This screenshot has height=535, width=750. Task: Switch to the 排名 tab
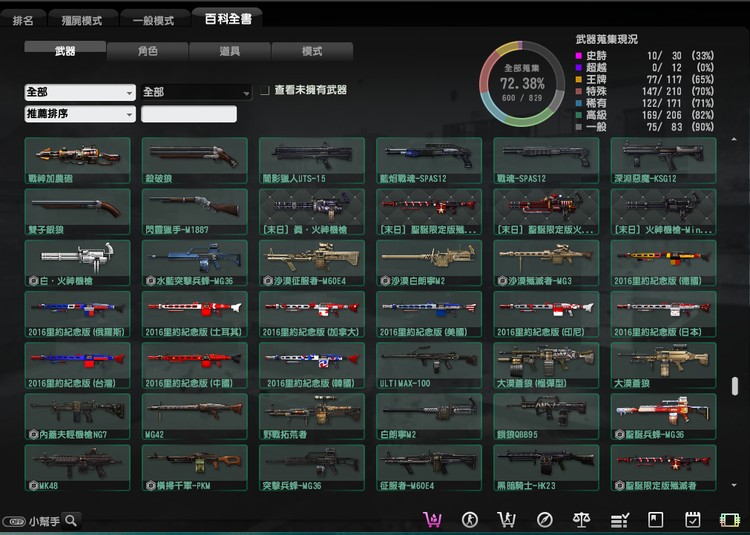[x=23, y=20]
